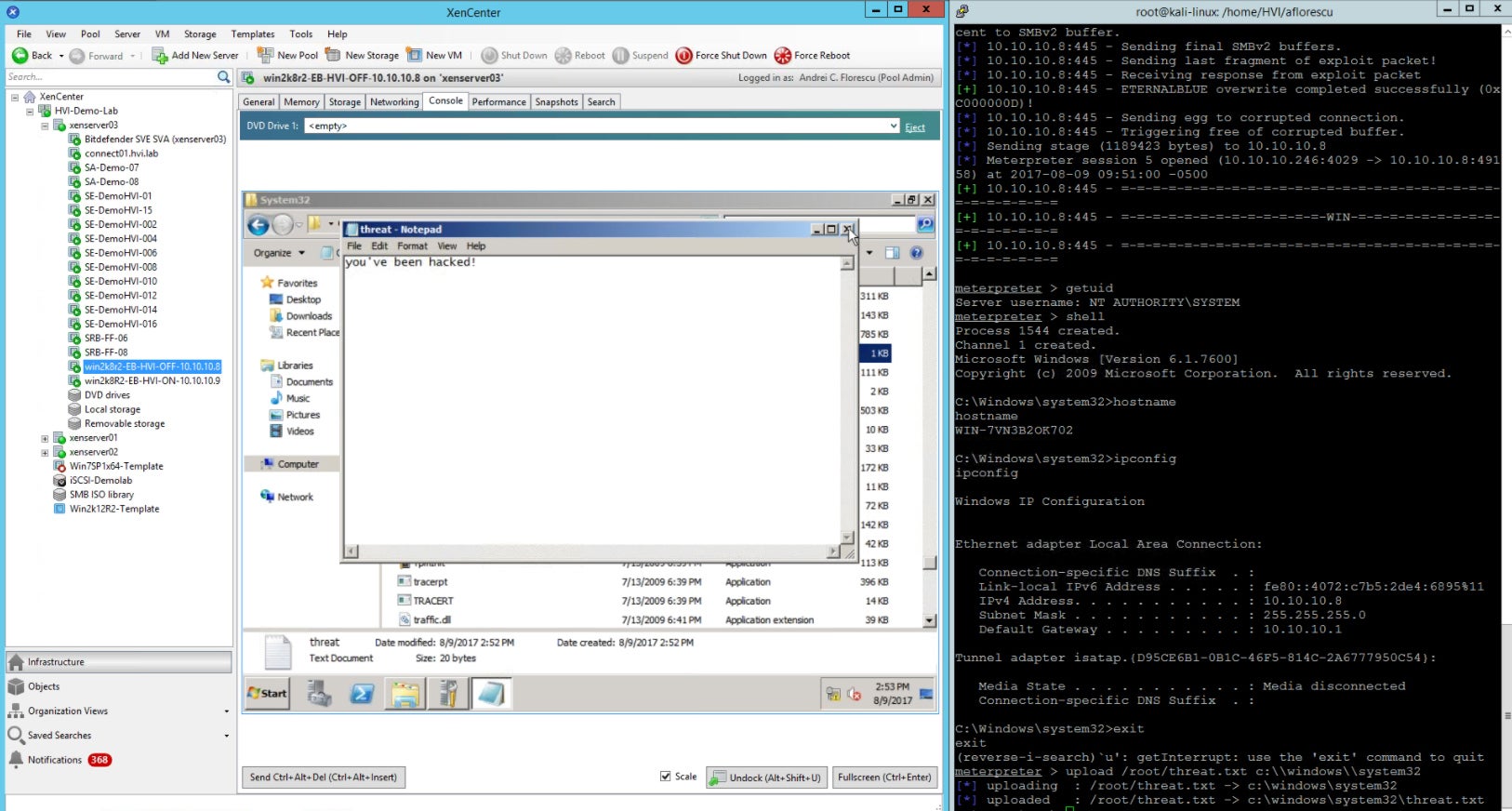
Task: Click the Forward navigation icon
Action: (77, 56)
